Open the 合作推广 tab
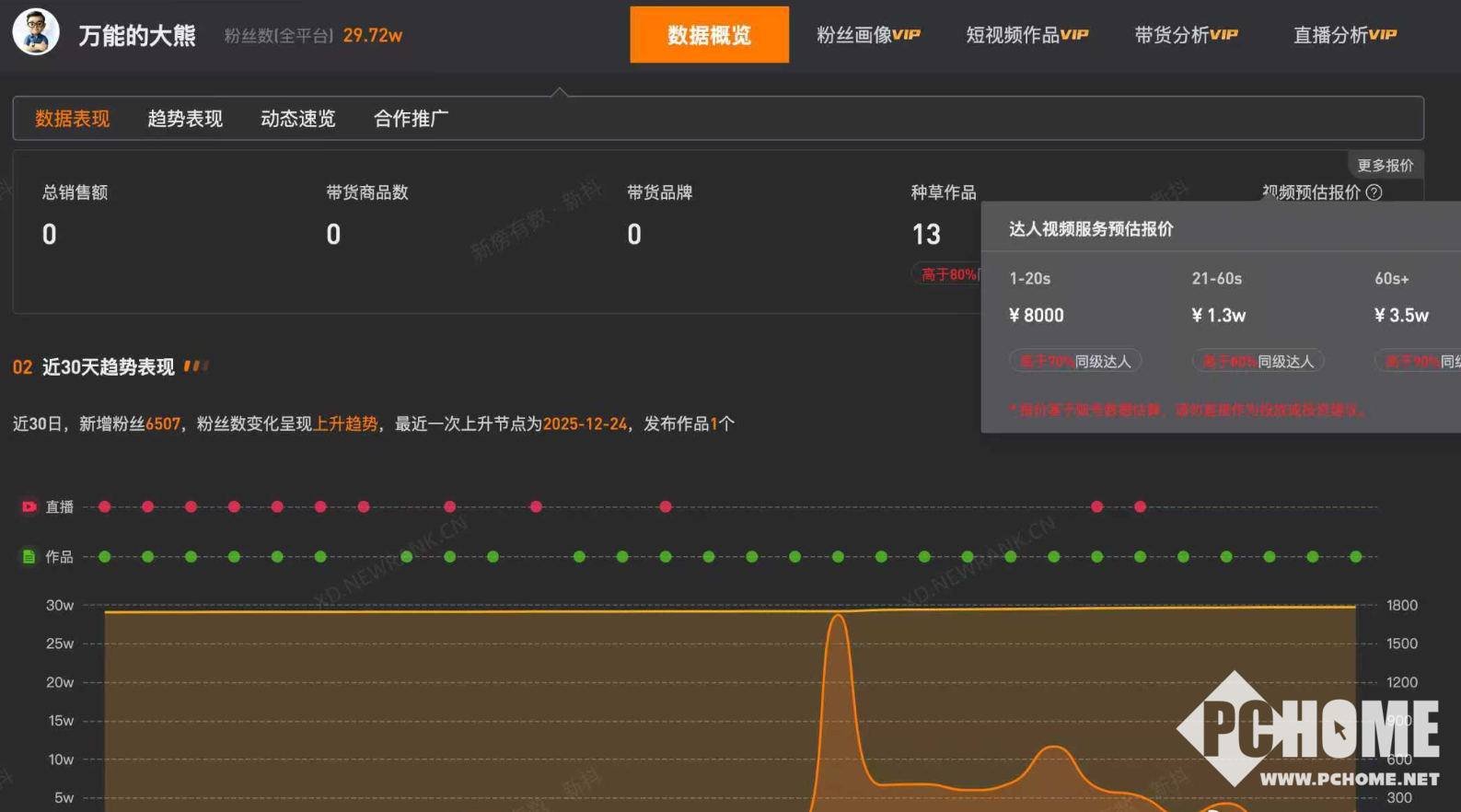1461x812 pixels. tap(411, 119)
